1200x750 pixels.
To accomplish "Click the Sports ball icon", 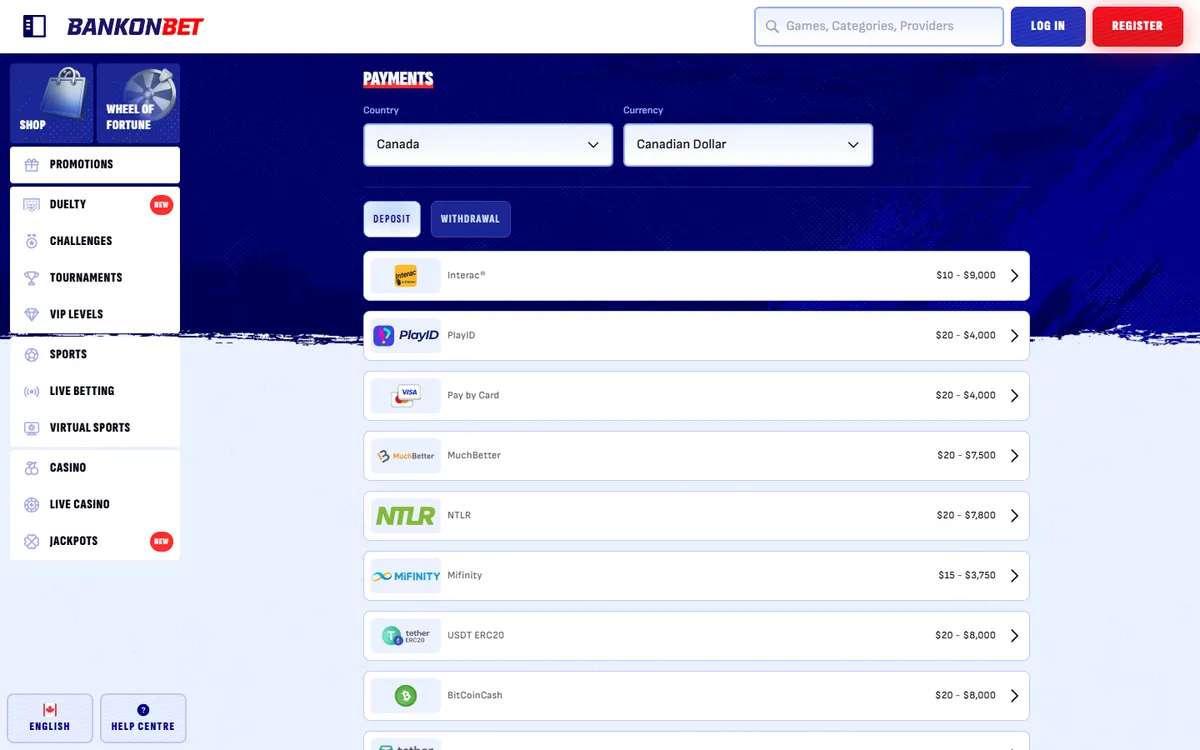I will coord(31,355).
